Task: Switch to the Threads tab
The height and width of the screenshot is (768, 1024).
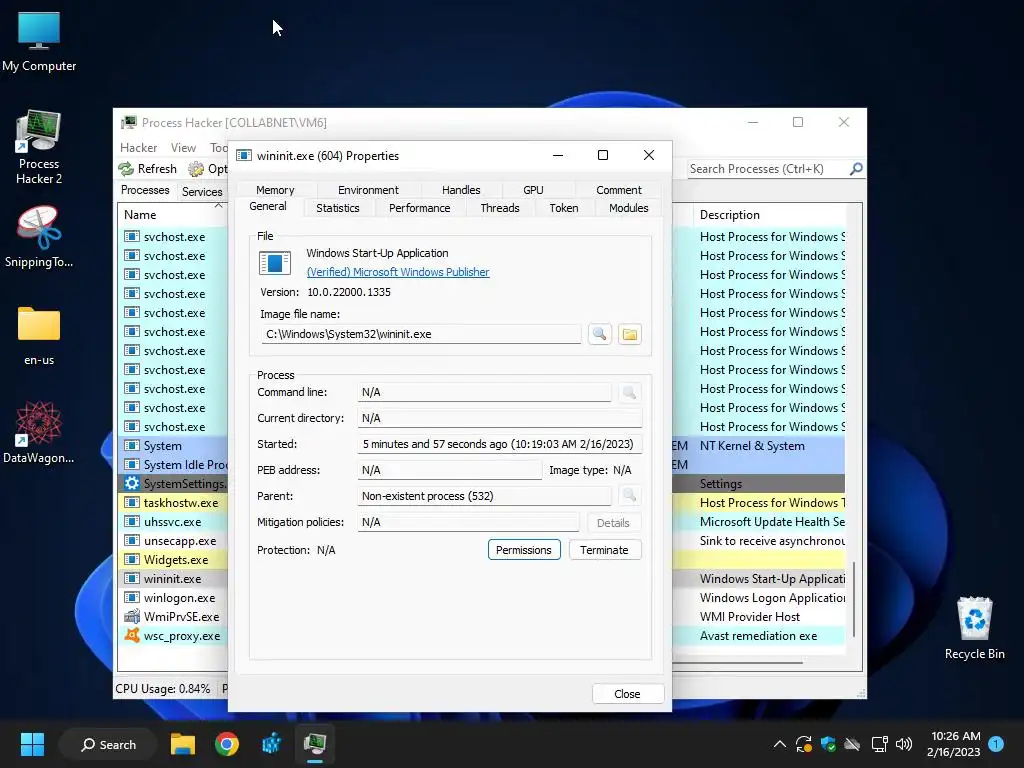Action: pos(500,208)
